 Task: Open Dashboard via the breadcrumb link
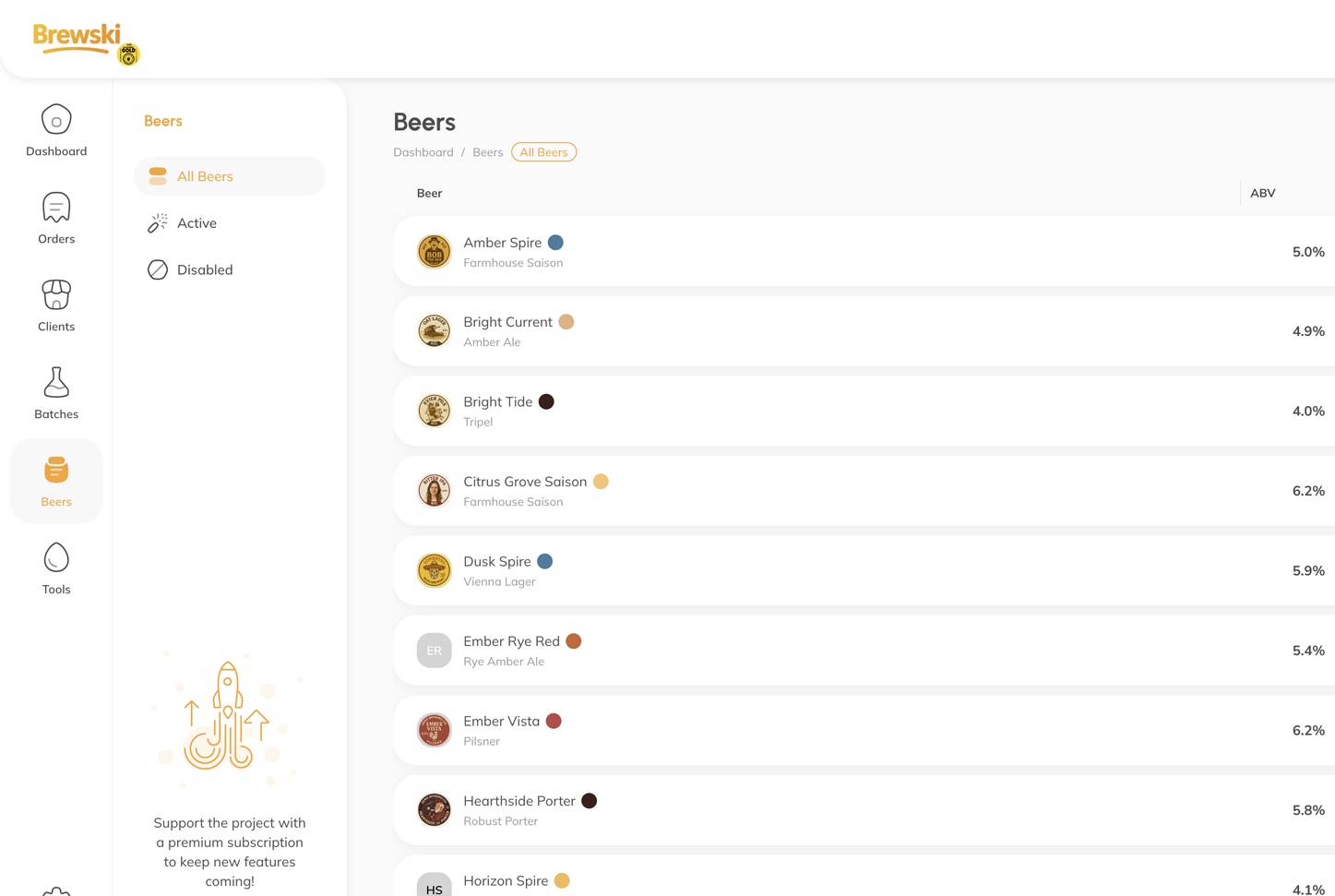[x=423, y=151]
